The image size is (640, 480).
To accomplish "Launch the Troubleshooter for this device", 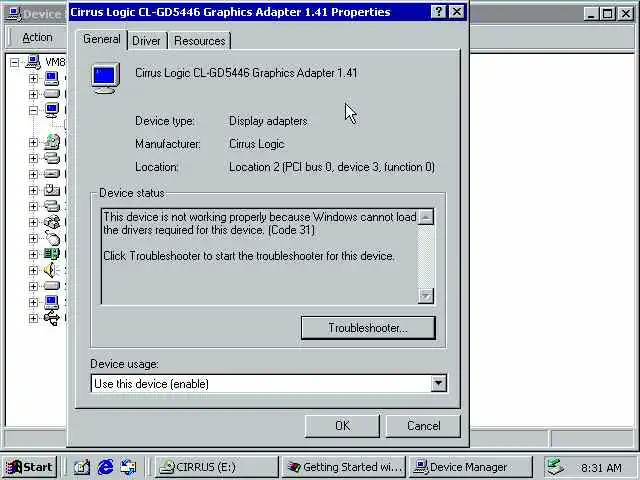I will click(368, 328).
